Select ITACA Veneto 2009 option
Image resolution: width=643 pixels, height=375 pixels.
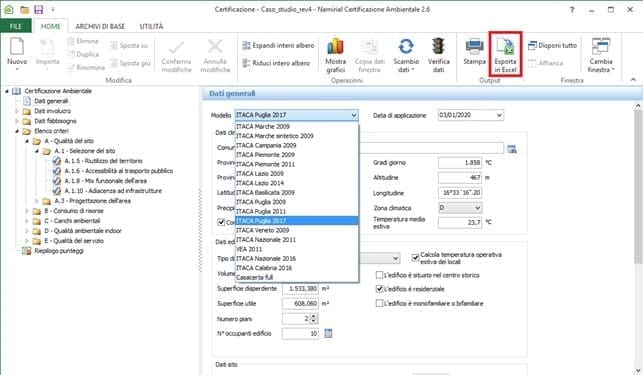[x=296, y=230]
